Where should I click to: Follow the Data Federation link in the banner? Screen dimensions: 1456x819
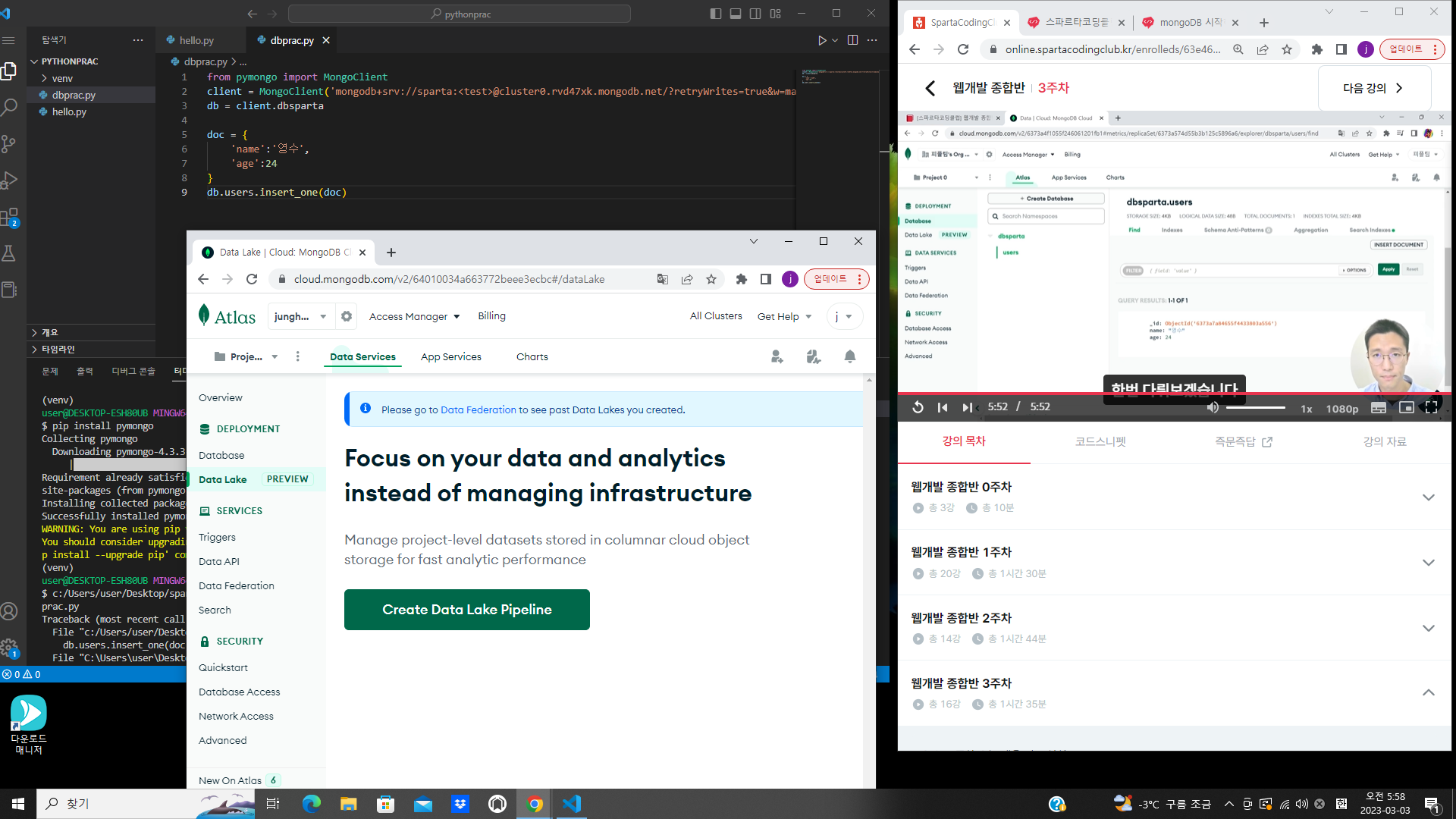click(478, 409)
